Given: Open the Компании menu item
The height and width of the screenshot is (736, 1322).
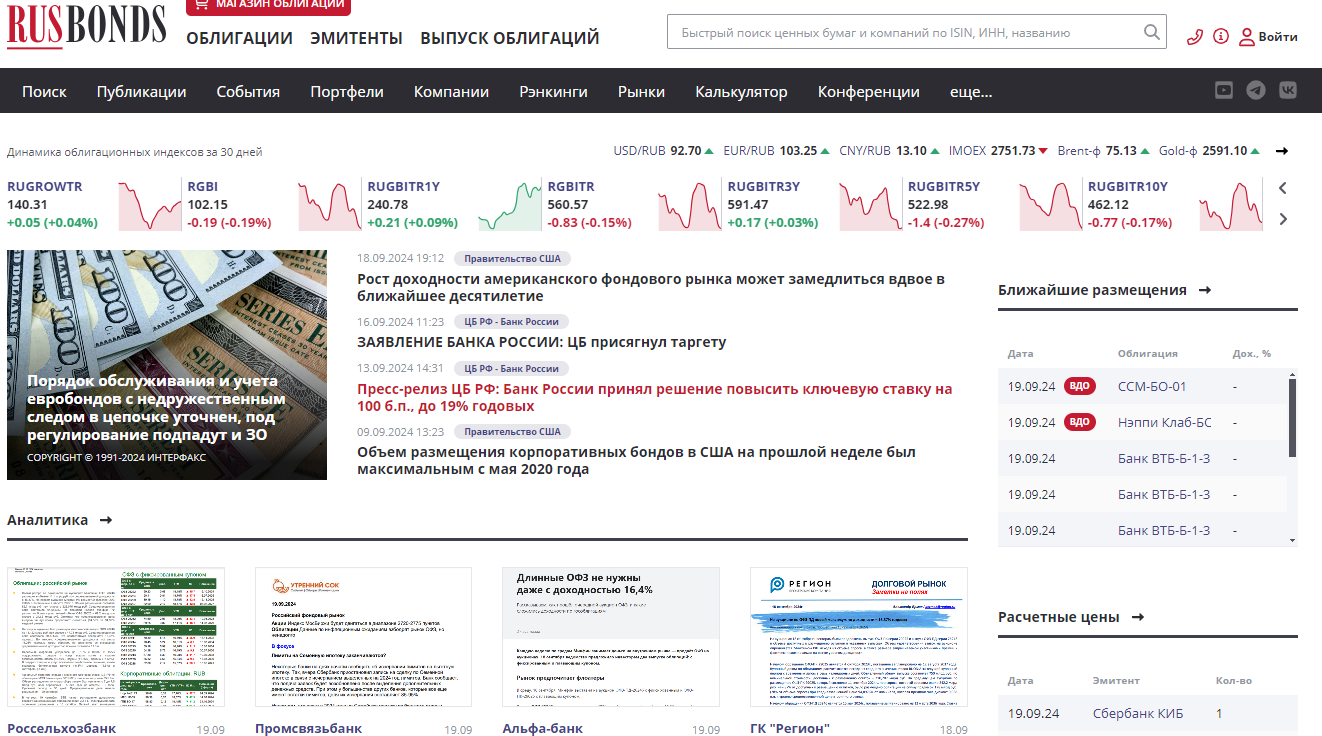Looking at the screenshot, I should [x=451, y=91].
